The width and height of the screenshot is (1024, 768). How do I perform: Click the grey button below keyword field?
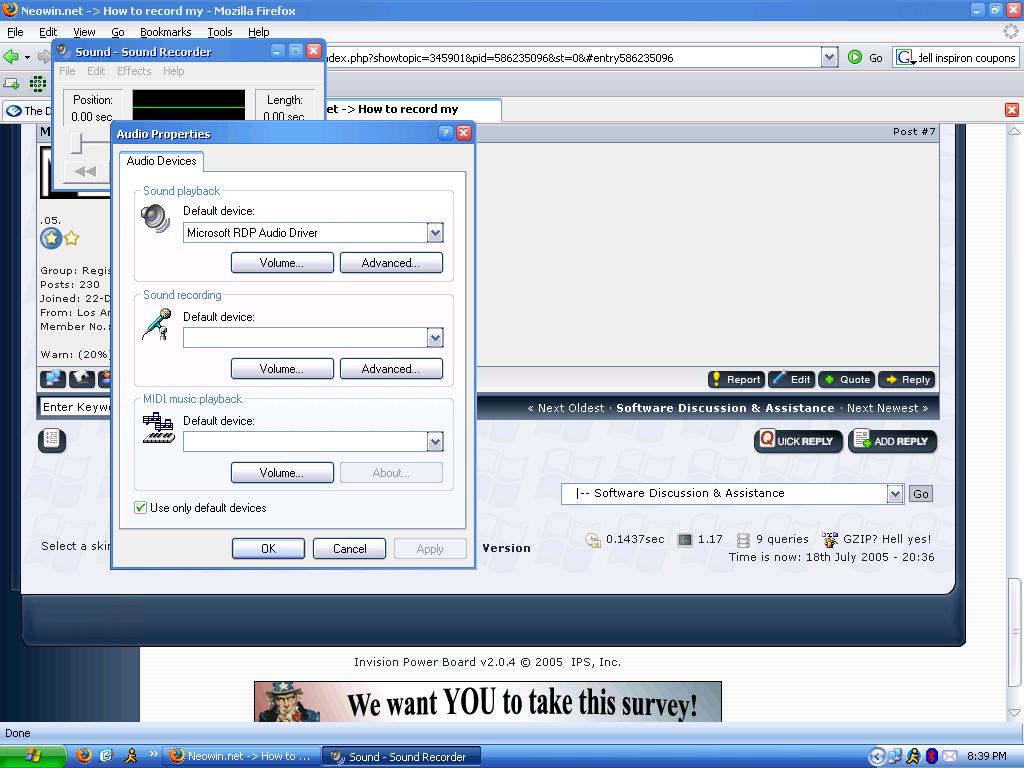point(52,440)
